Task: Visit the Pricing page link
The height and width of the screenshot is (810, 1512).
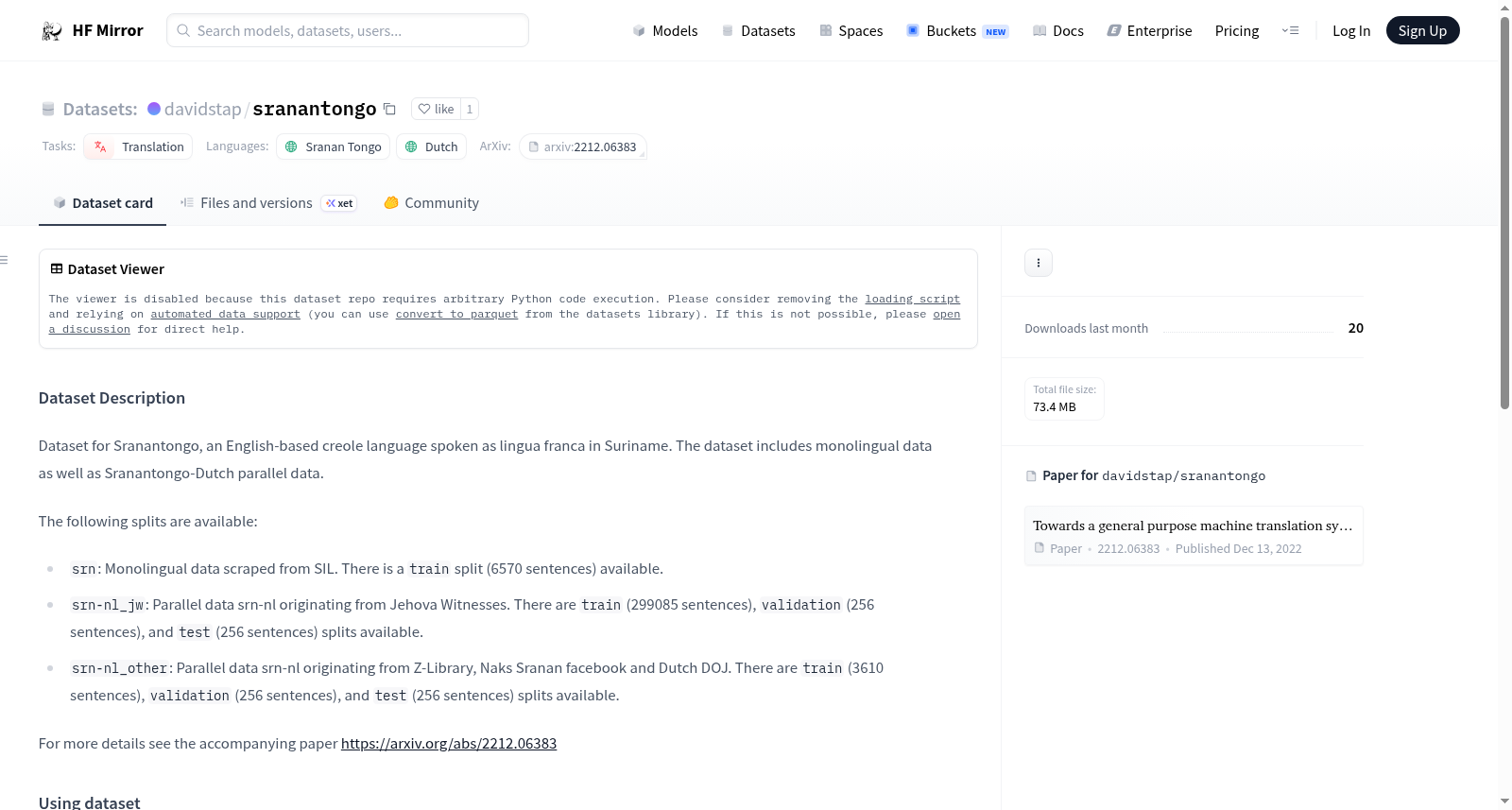Action: click(x=1237, y=30)
